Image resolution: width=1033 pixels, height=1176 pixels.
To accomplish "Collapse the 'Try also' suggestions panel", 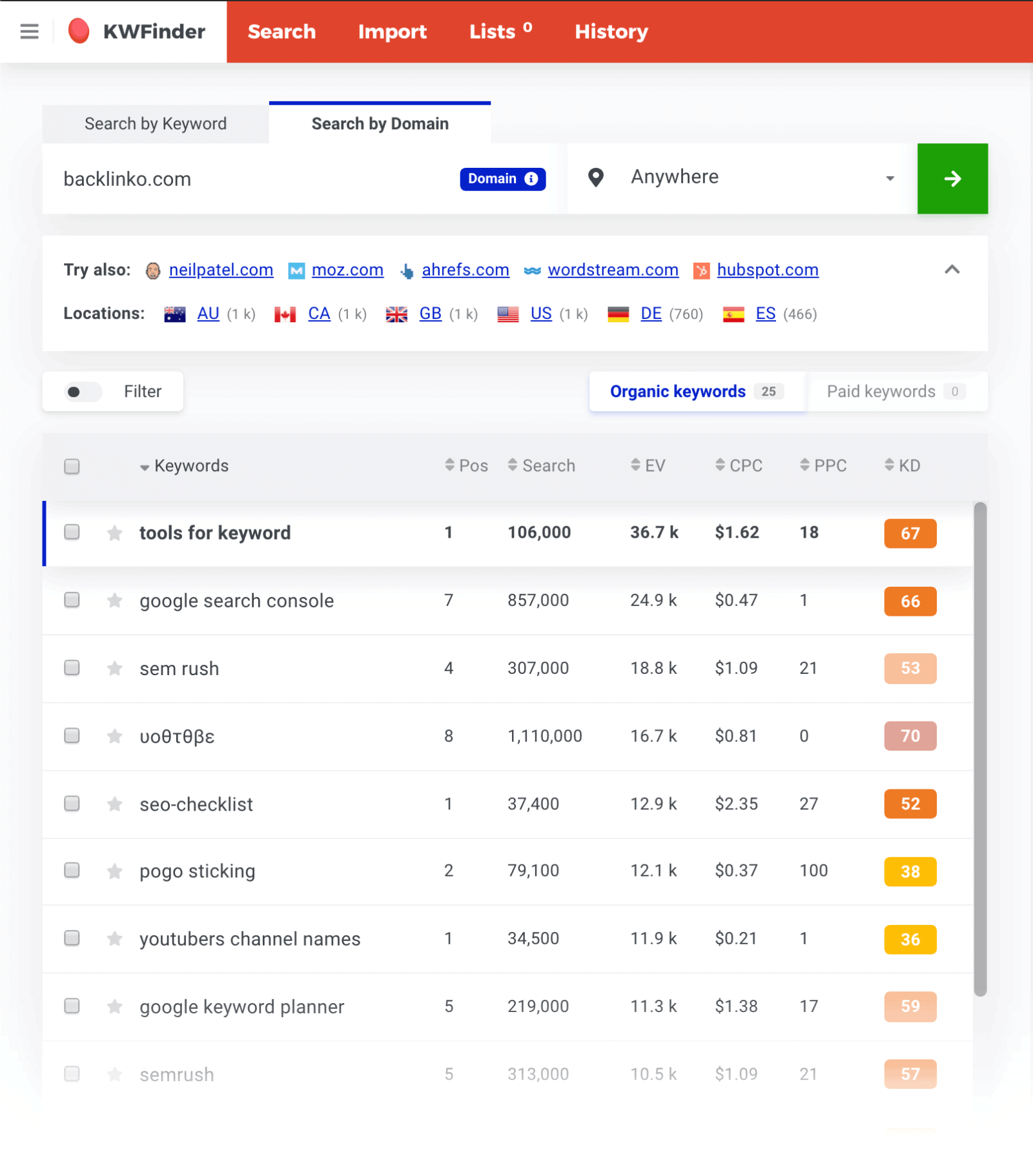I will (x=952, y=270).
